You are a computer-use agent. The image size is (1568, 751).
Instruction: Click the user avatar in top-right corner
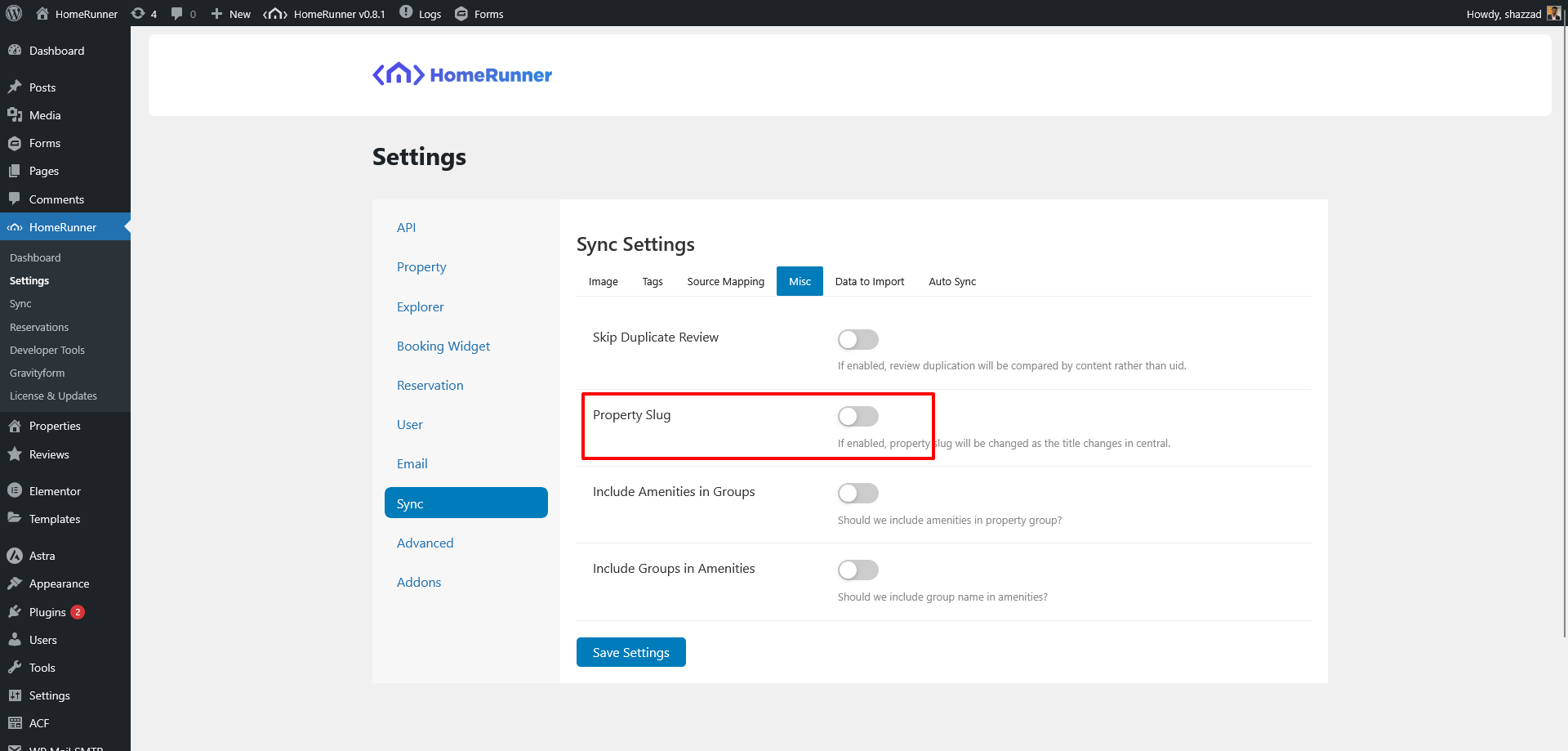point(1553,13)
